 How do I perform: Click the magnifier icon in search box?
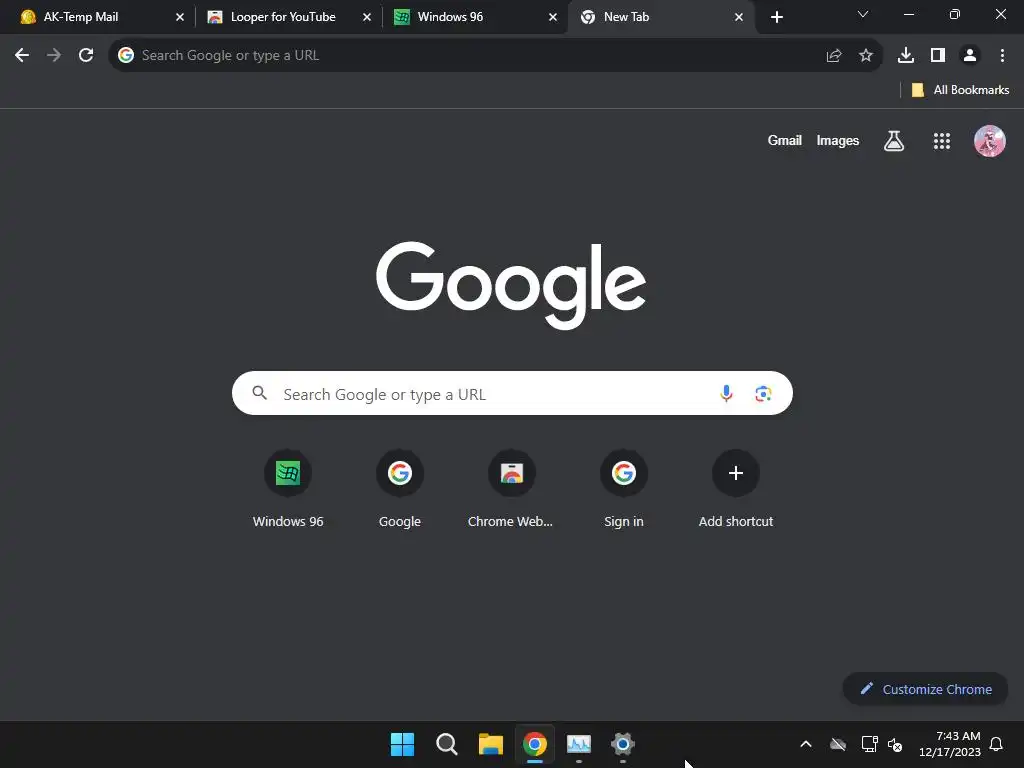(x=260, y=393)
